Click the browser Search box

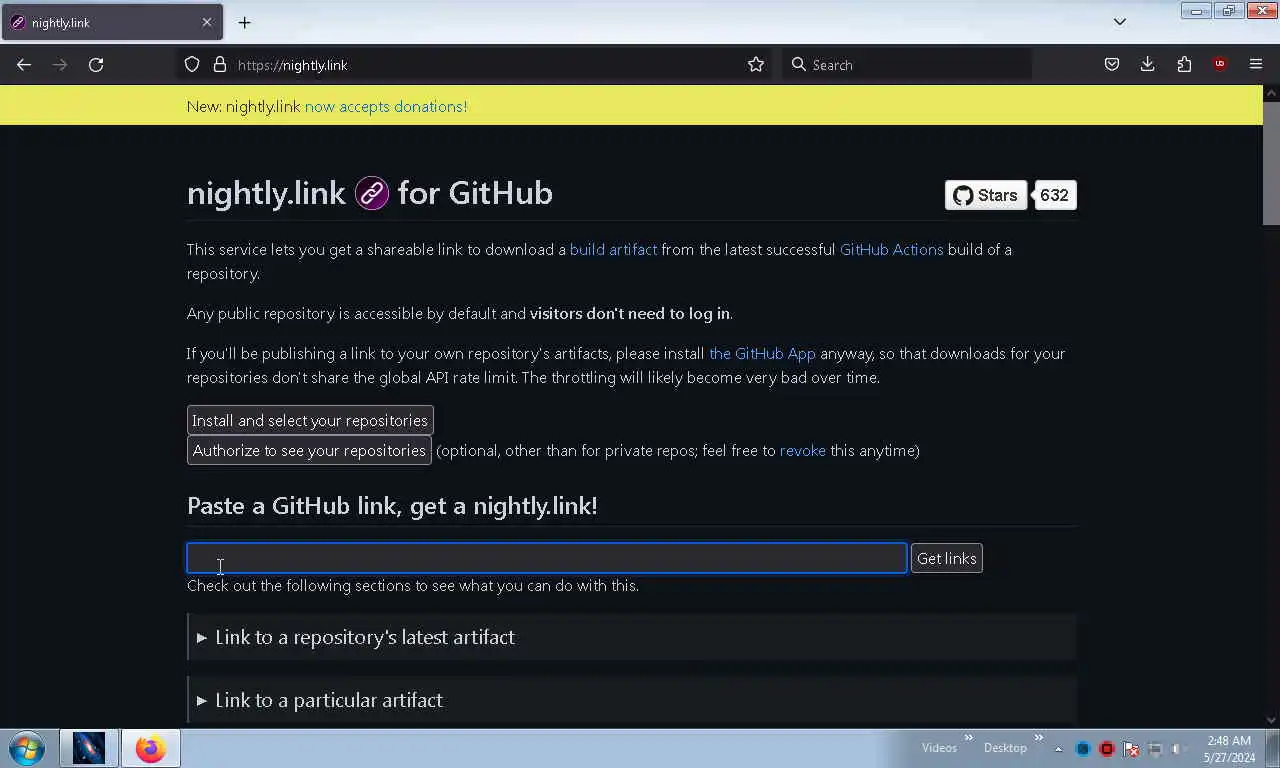(907, 65)
